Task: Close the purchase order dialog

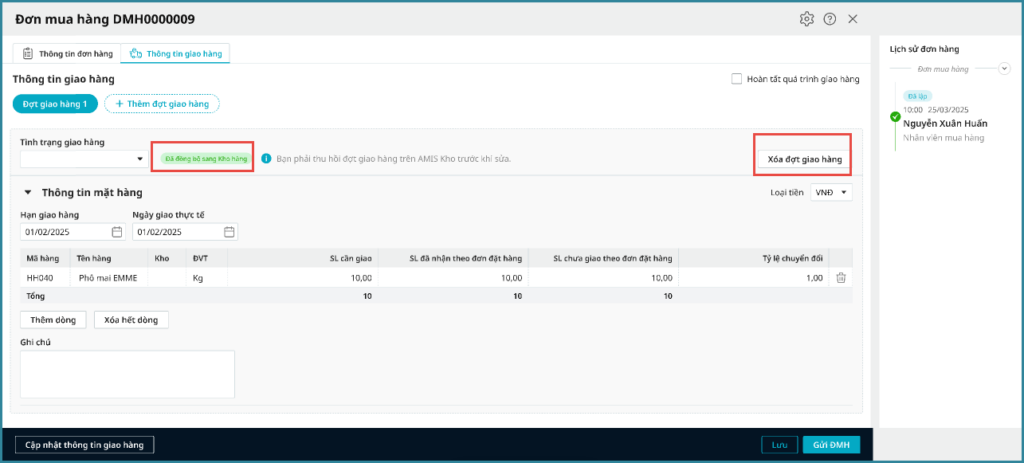Action: [852, 19]
